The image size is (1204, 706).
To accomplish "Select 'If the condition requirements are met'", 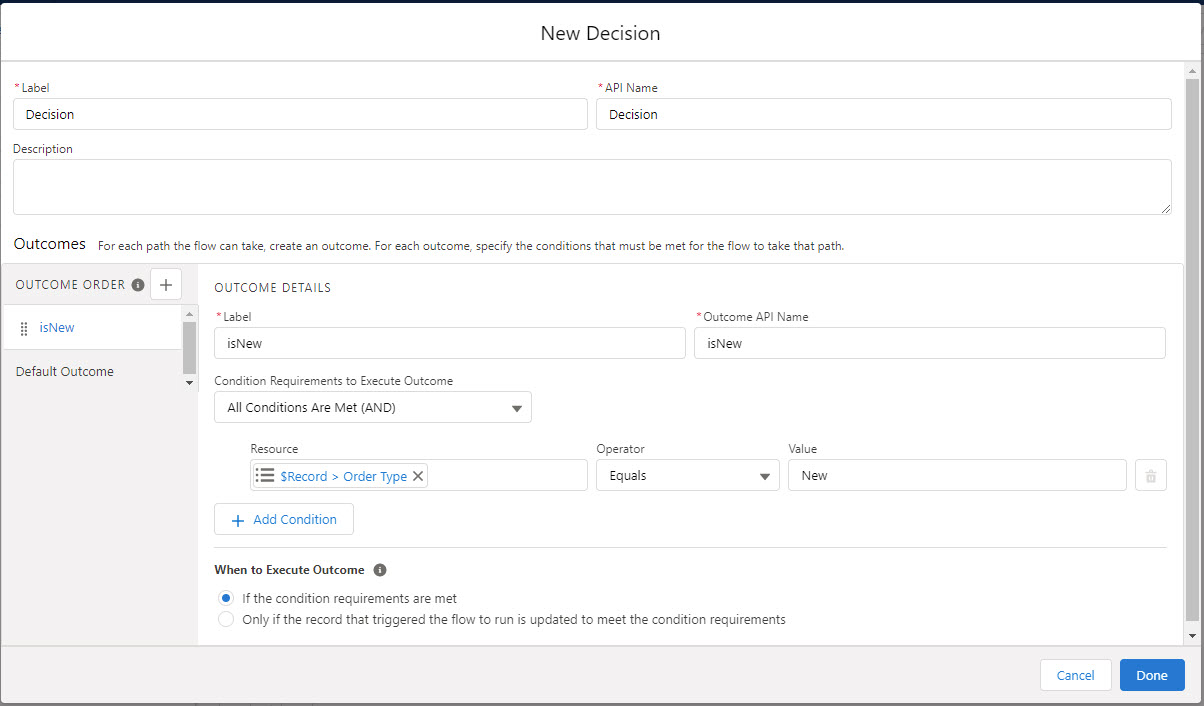I will point(226,598).
